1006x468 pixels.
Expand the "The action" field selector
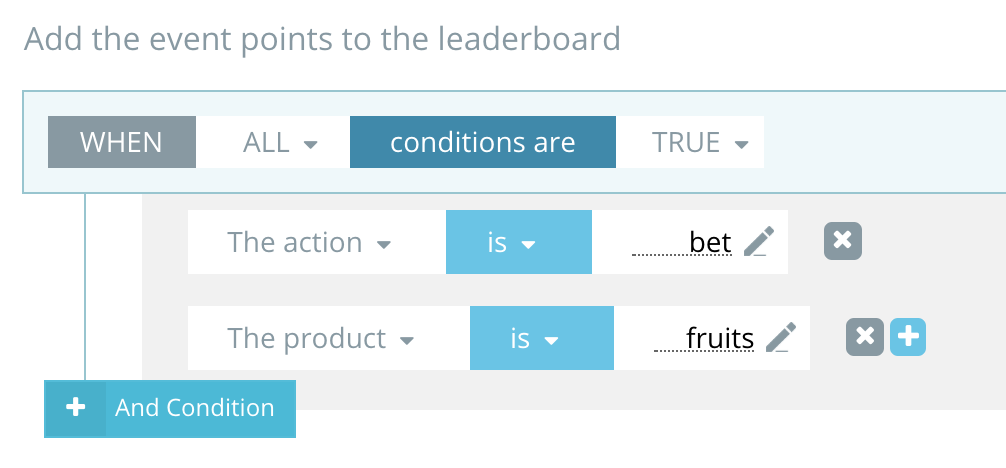(308, 243)
